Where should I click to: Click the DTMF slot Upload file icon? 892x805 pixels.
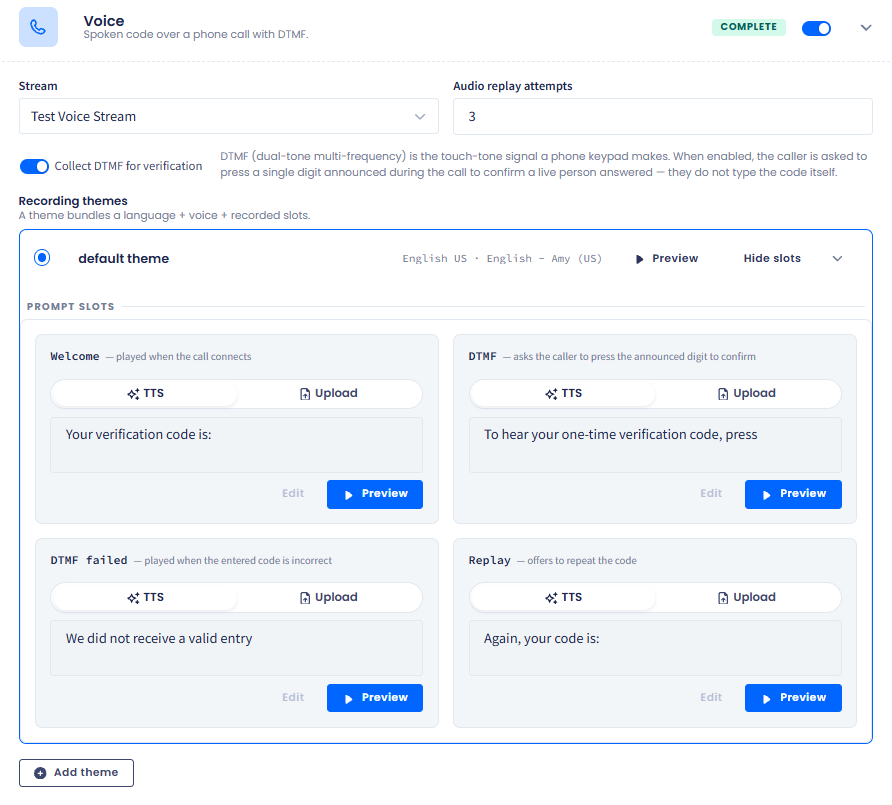click(x=722, y=394)
